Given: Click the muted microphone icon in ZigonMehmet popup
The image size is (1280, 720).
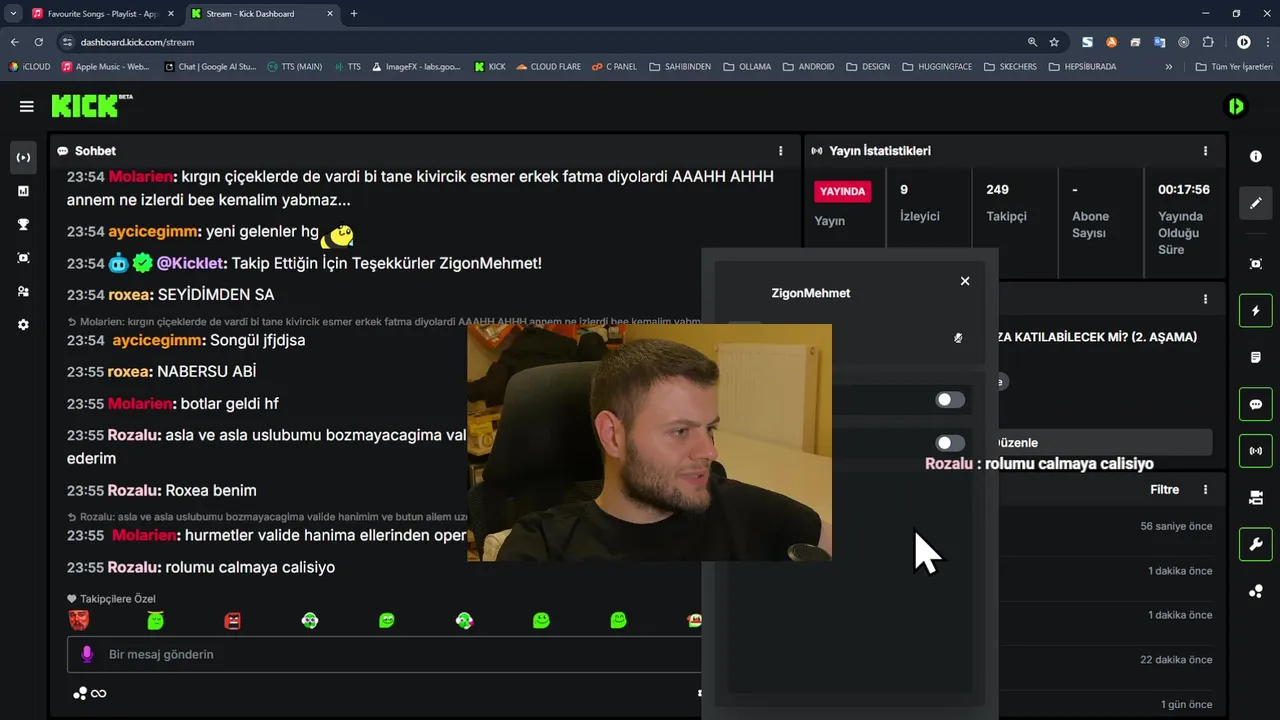Looking at the screenshot, I should pyautogui.click(x=958, y=338).
